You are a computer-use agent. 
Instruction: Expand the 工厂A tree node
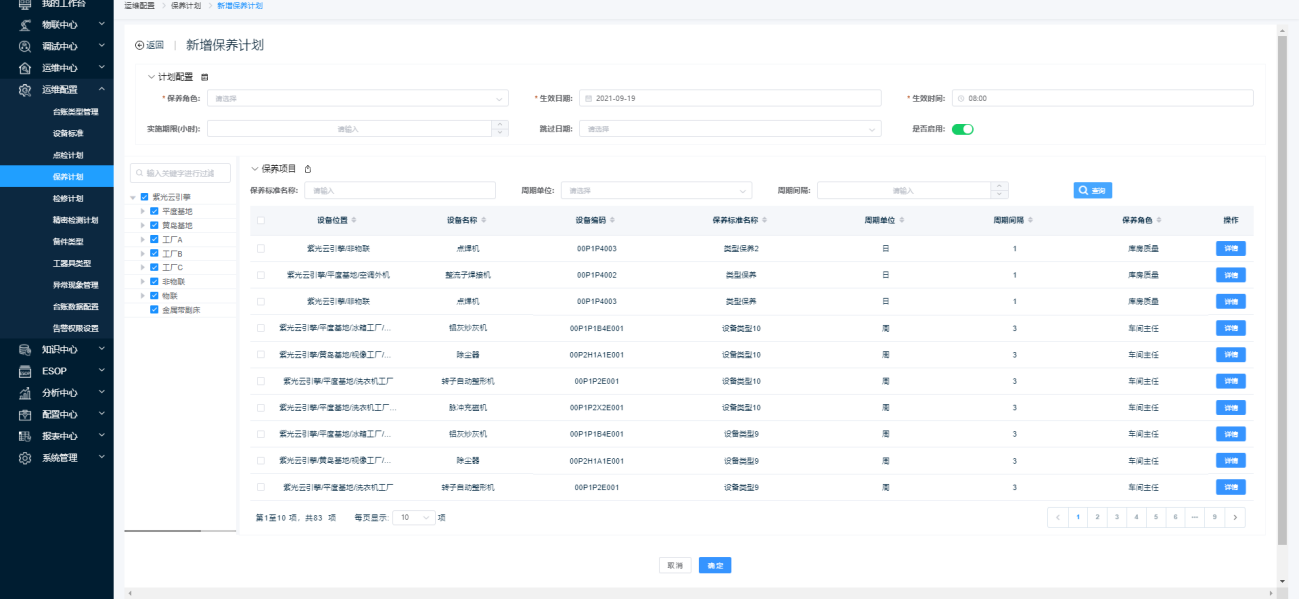point(142,240)
